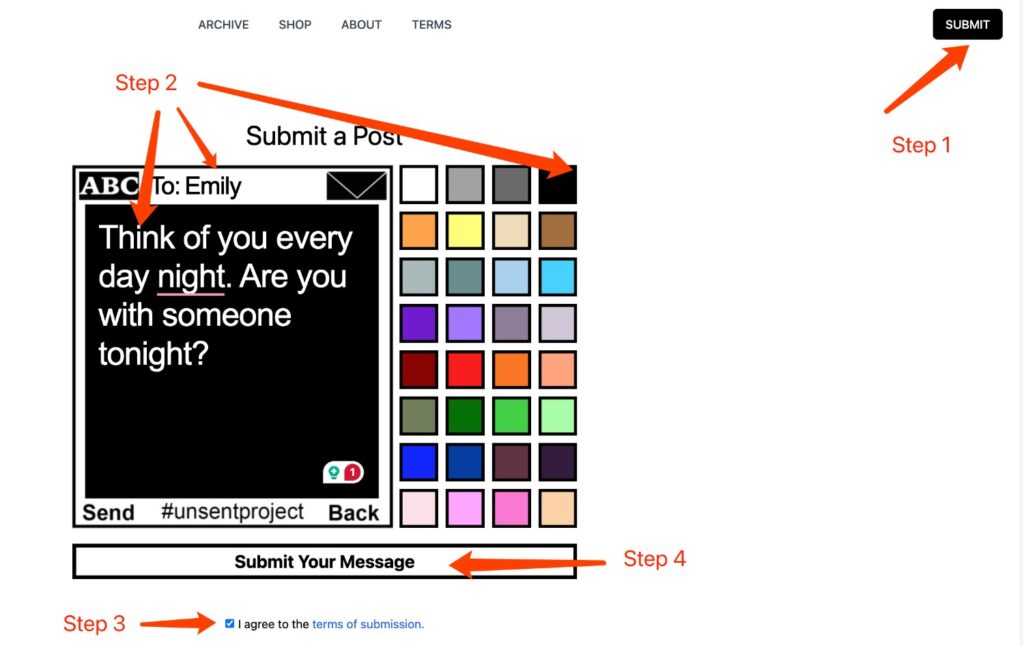
Task: Select the black color swatch
Action: click(x=557, y=185)
